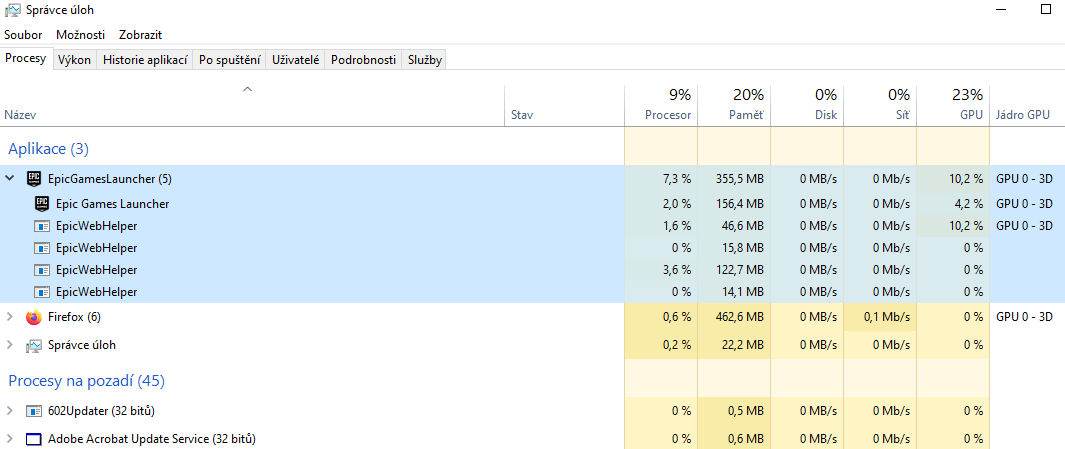The height and width of the screenshot is (449, 1065).
Task: Click the Adobe Acrobat Update Service icon
Action: pyautogui.click(x=35, y=439)
